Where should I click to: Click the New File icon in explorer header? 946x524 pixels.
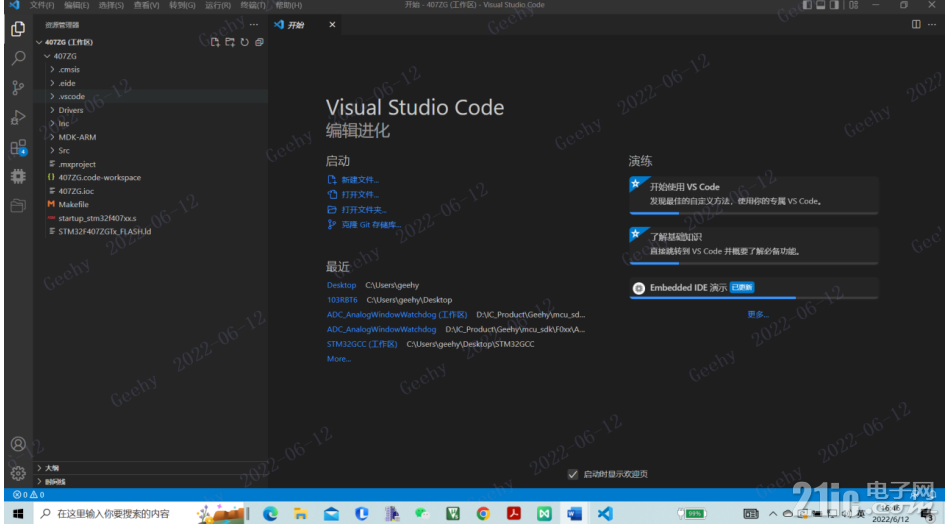(215, 42)
